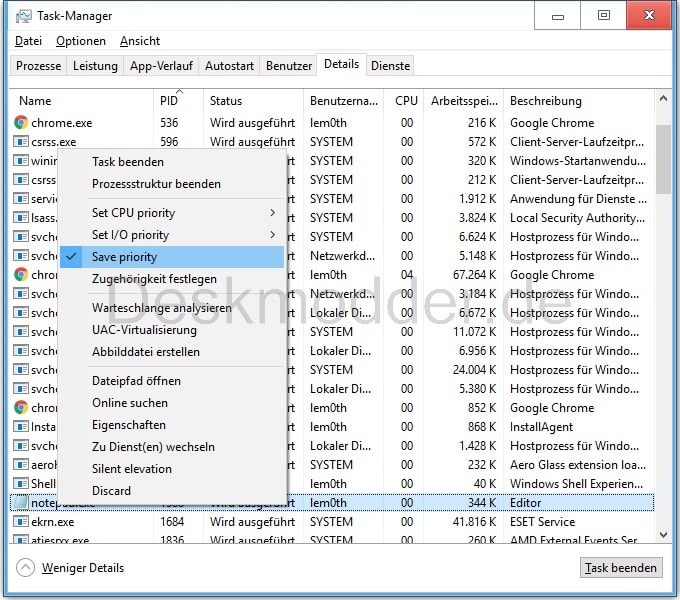
Task: Click the Weniger Details collapse arrow icon
Action: coord(26,568)
